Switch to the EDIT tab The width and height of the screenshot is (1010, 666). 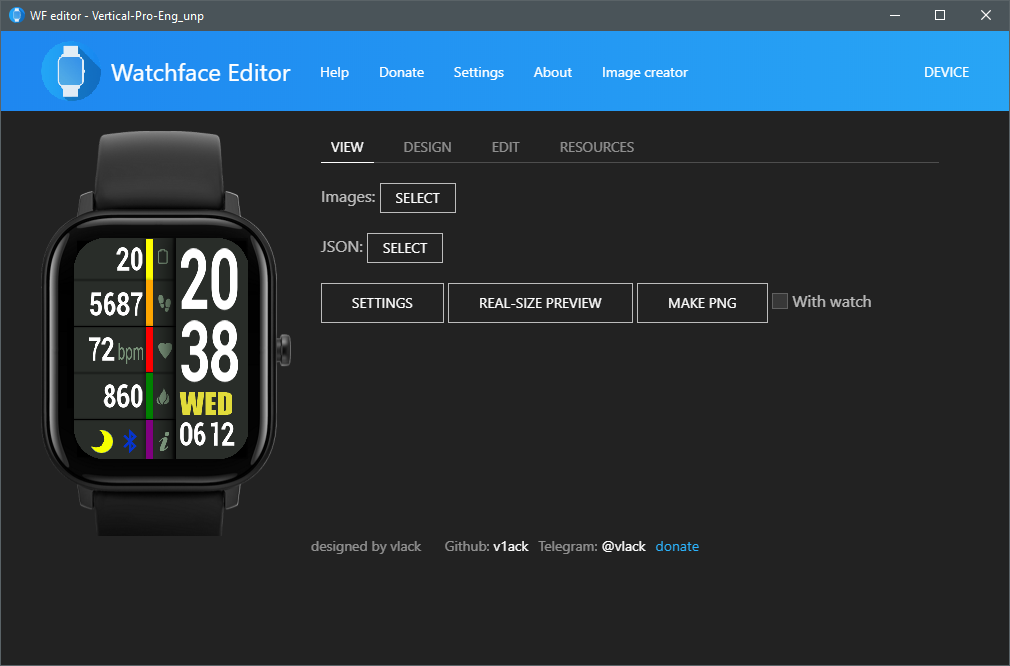505,147
